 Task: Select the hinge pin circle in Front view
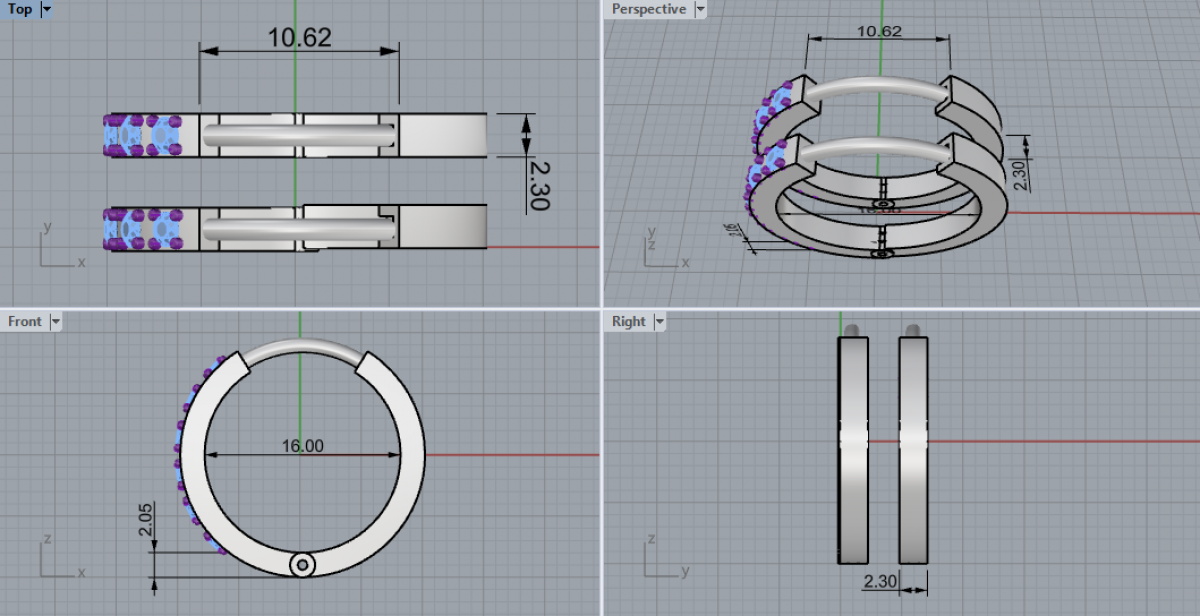[x=302, y=565]
